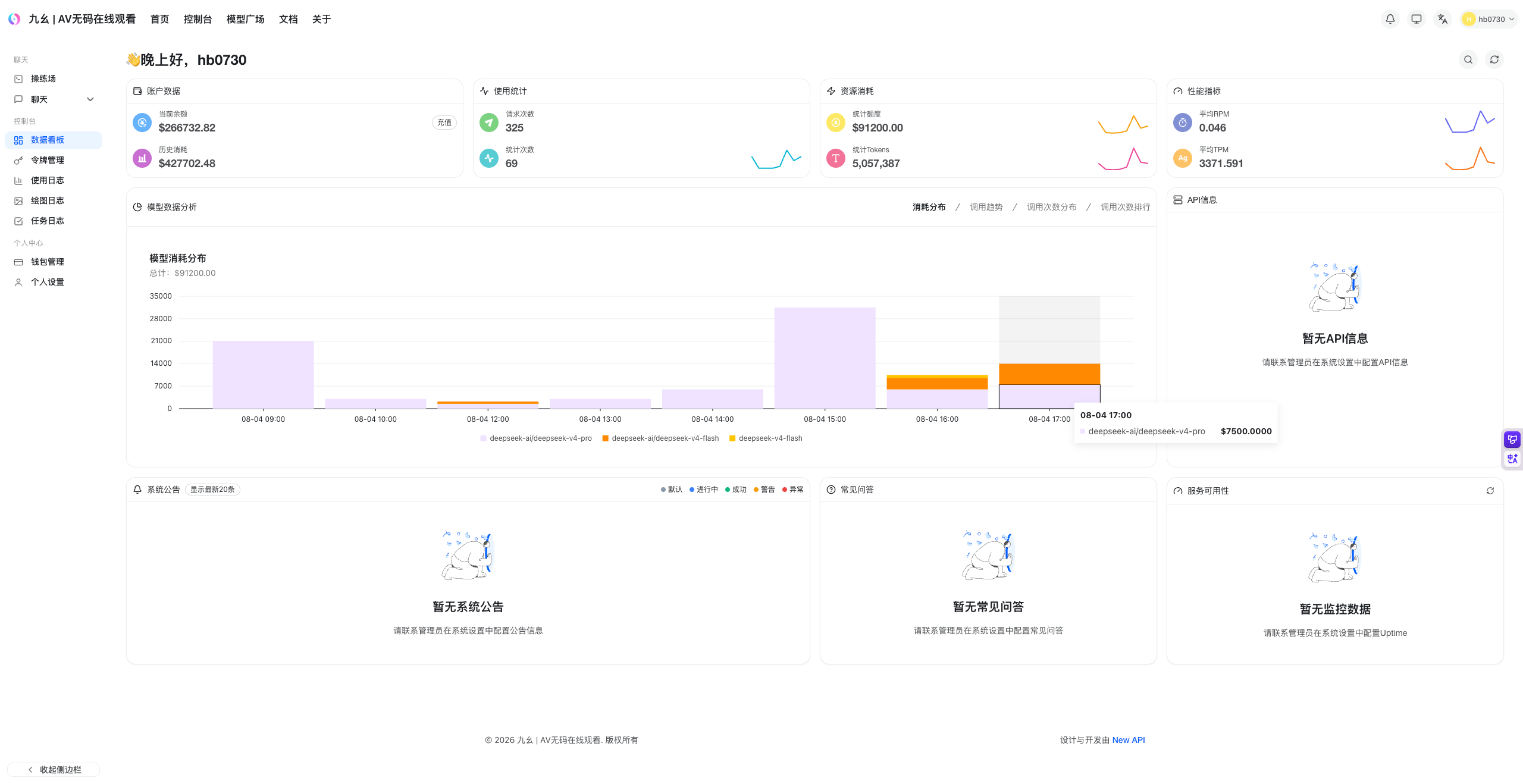The width and height of the screenshot is (1523, 784).
Task: Open the Model Plaza menu item
Action: pyautogui.click(x=245, y=19)
